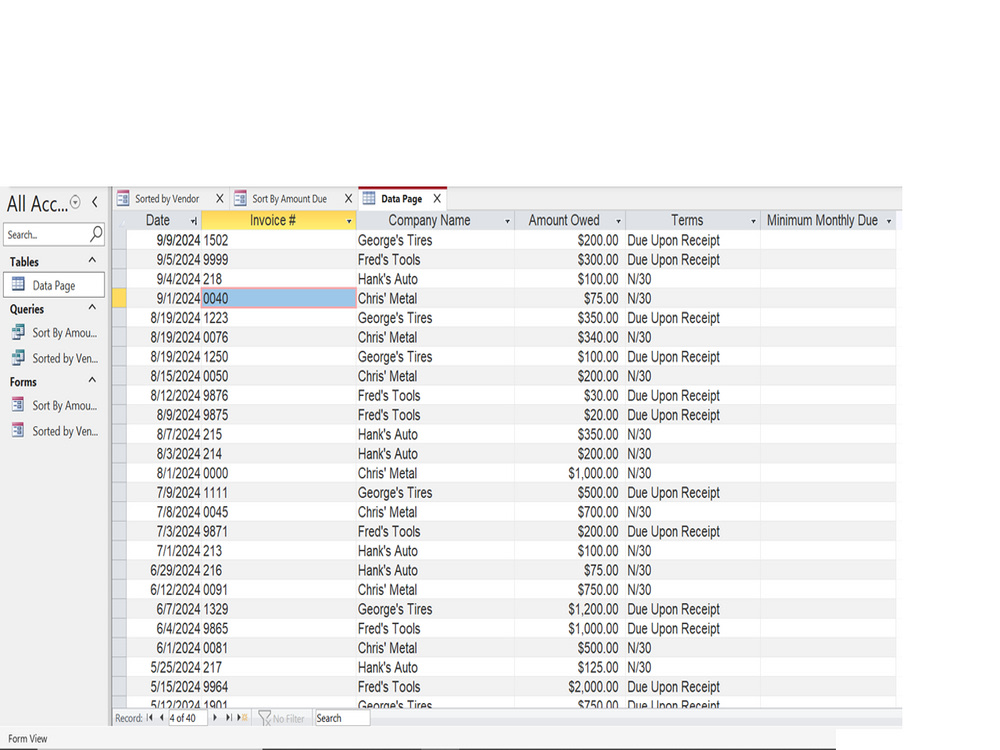
Task: Open the Amount Owed column dropdown arrow
Action: [x=618, y=221]
